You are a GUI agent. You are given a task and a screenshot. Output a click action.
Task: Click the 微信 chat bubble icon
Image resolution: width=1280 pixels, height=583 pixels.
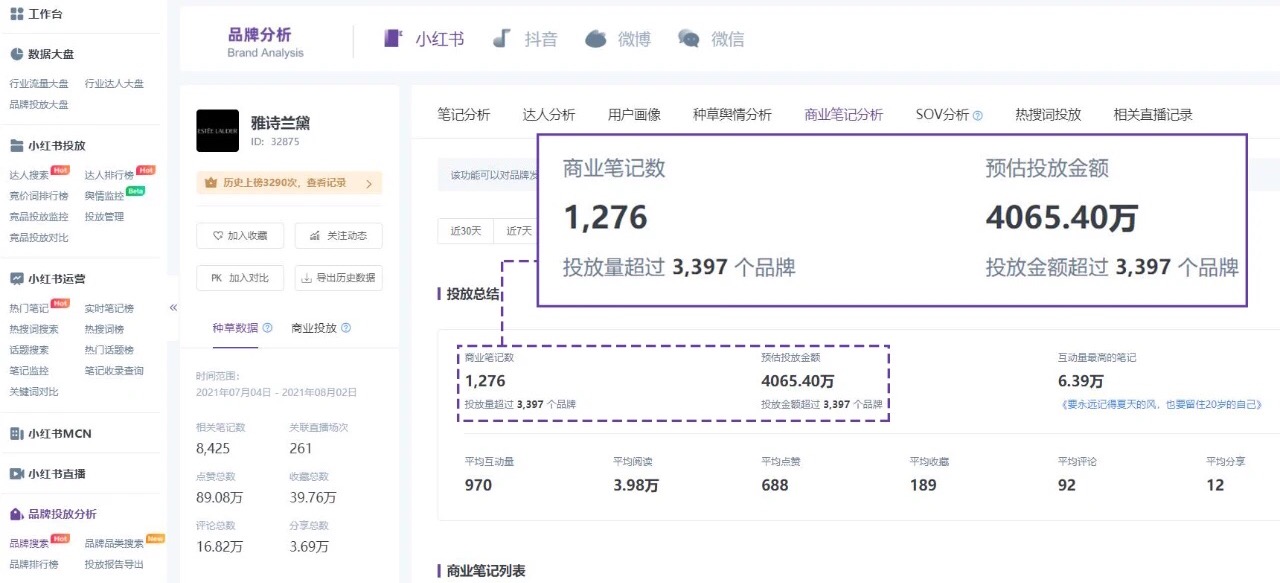(689, 39)
